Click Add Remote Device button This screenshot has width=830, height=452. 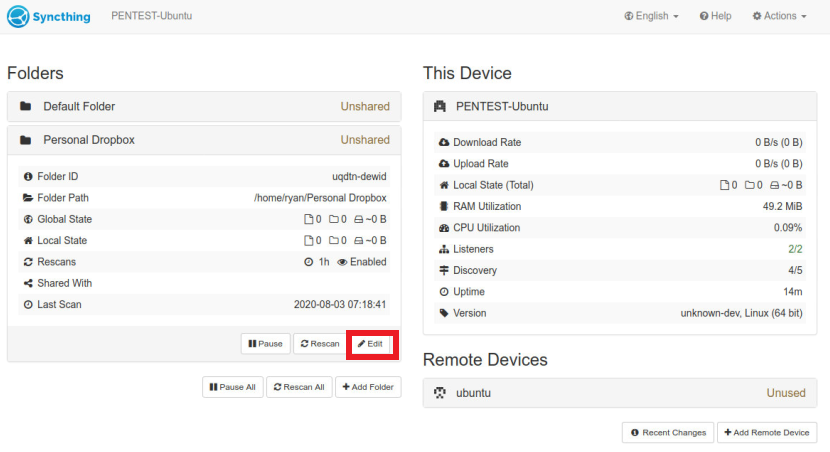[x=767, y=432]
